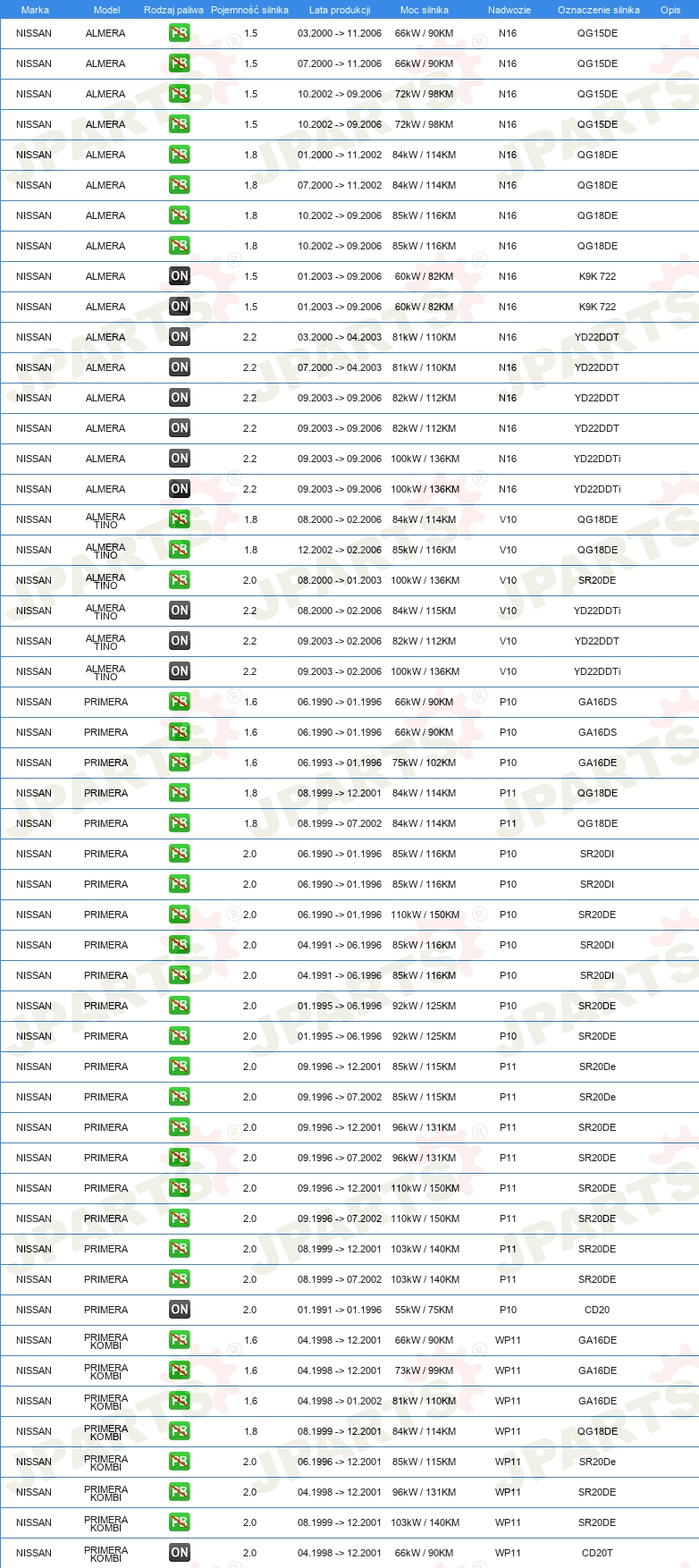This screenshot has height=1568, width=699.
Task: Click the Opis column header
Action: 670,10
